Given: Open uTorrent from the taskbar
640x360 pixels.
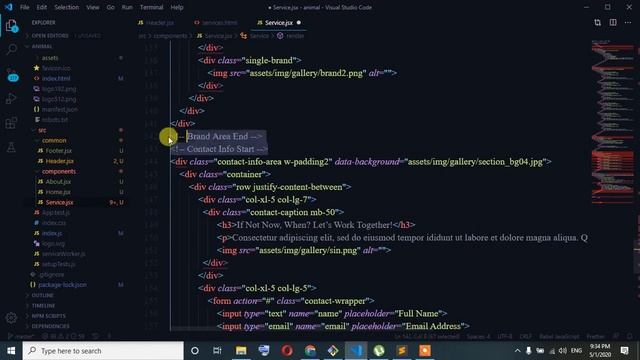Looking at the screenshot, I should 379,351.
